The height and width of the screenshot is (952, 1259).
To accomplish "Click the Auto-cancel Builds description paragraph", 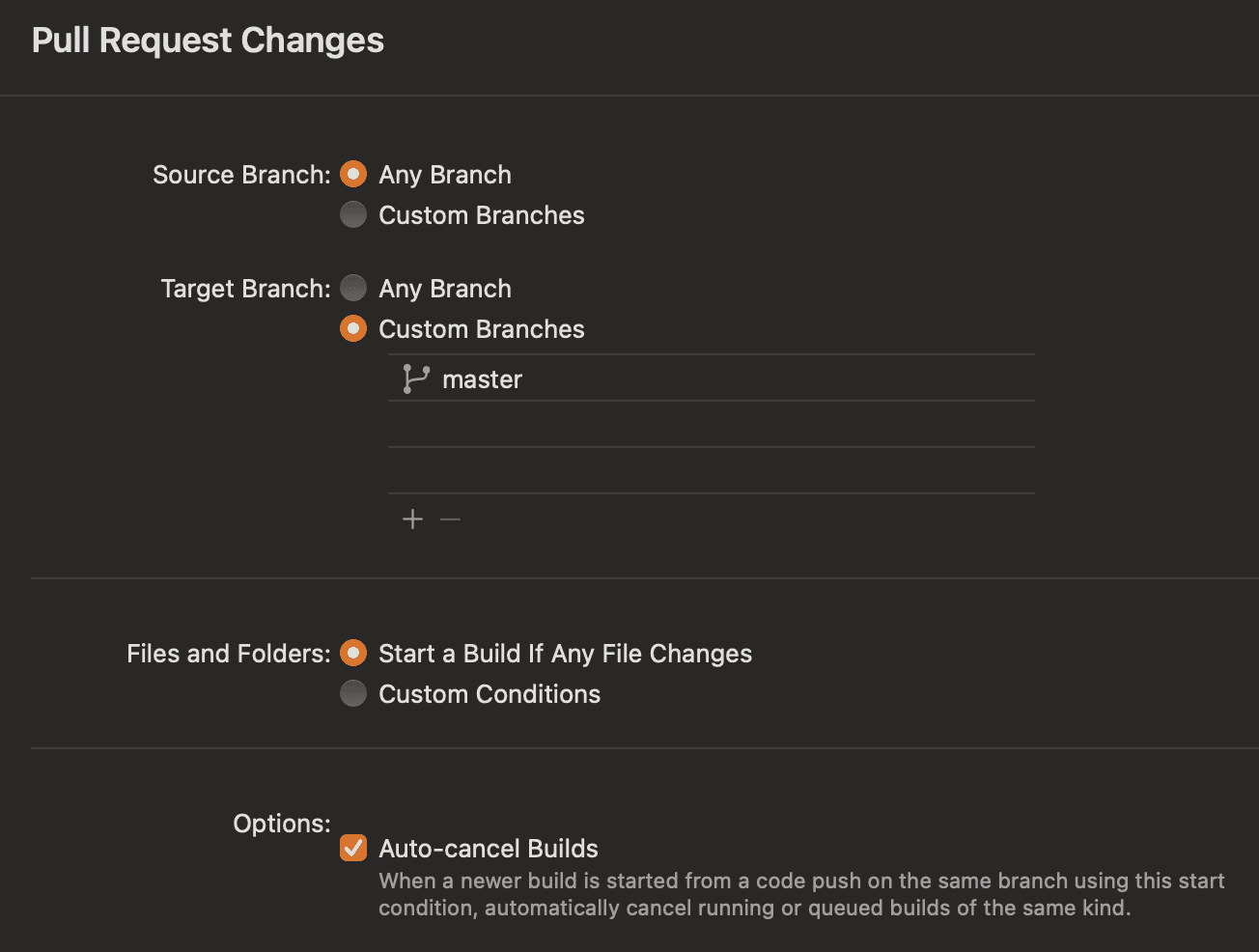I will 801,894.
